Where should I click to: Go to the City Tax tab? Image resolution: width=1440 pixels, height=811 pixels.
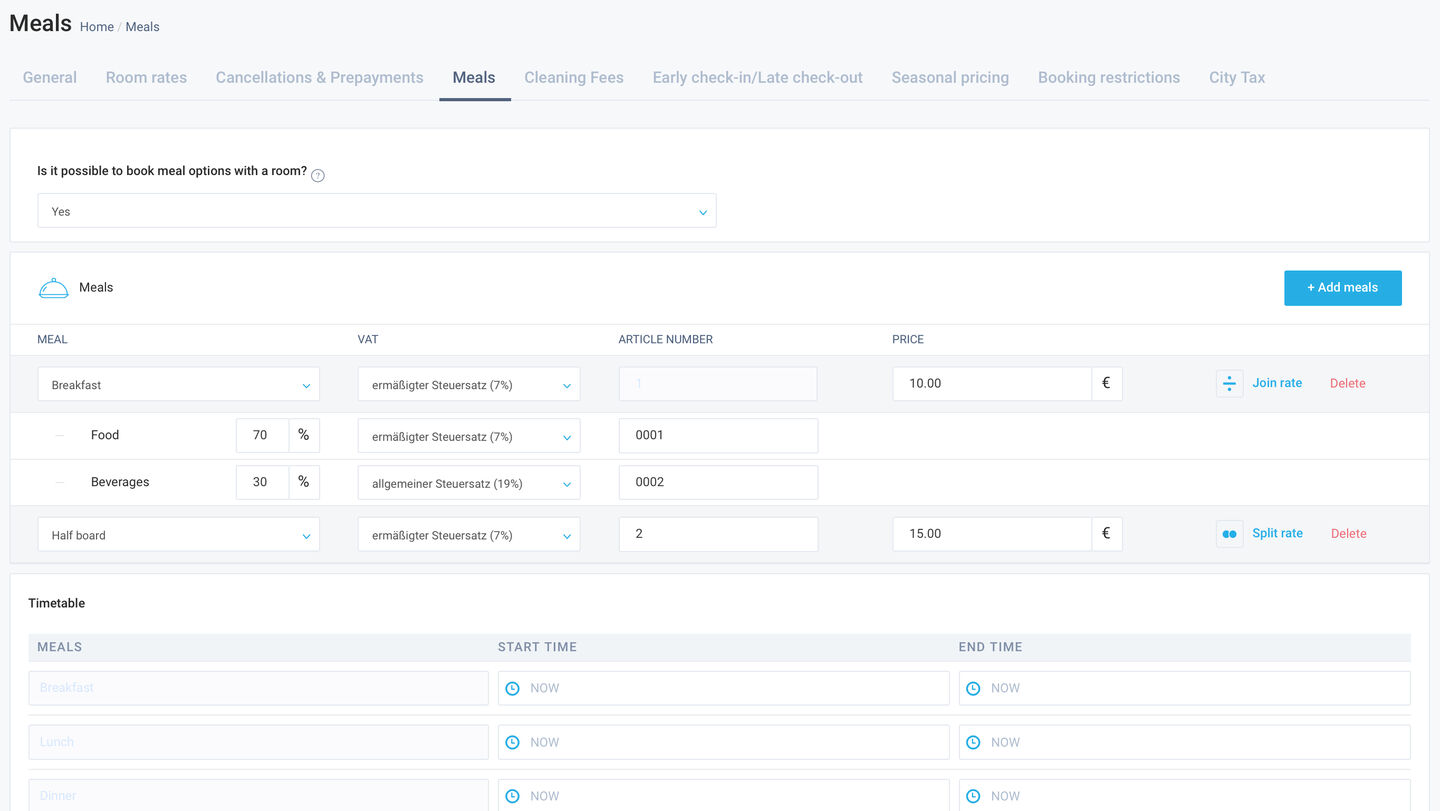(1237, 77)
